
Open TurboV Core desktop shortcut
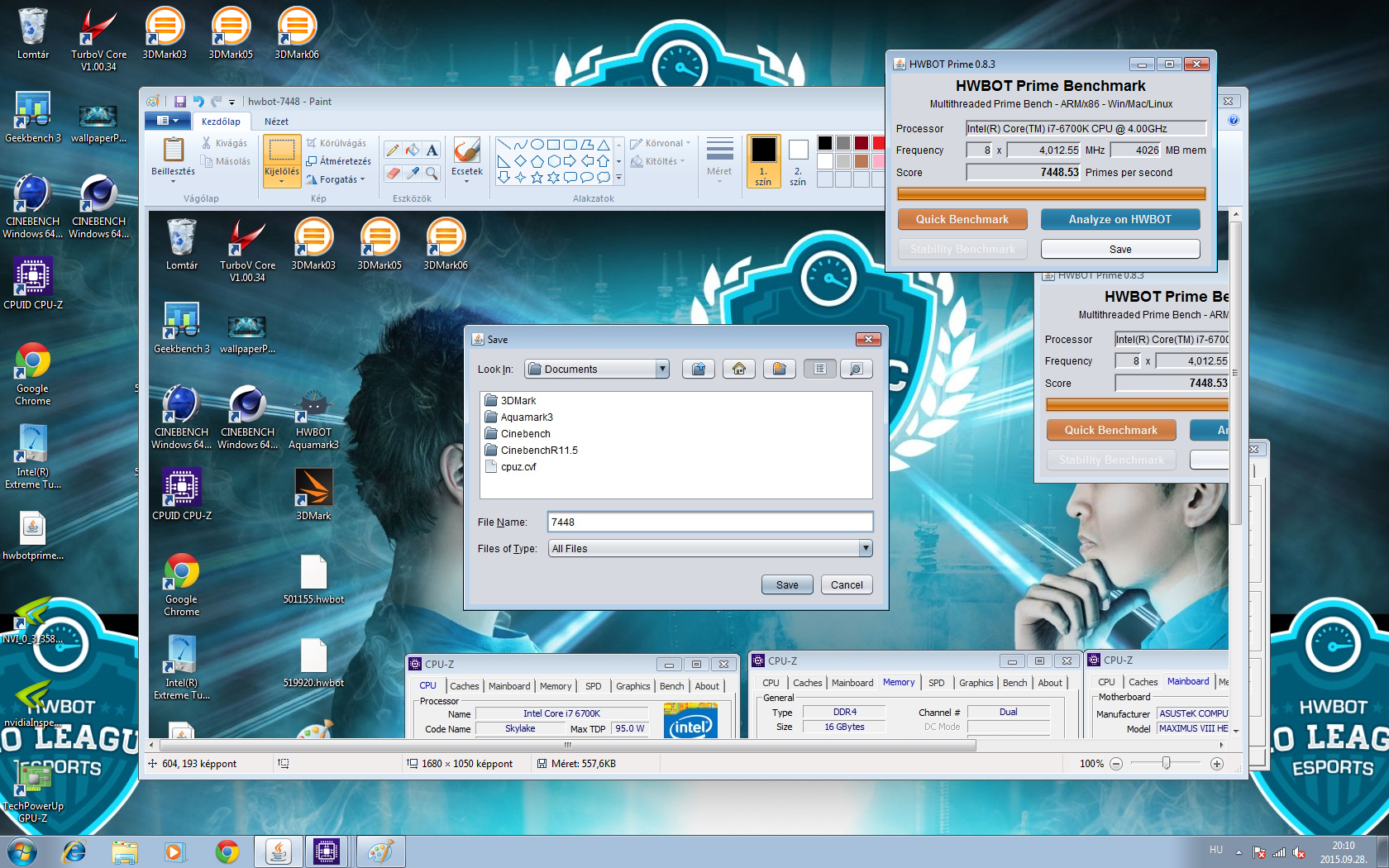click(98, 39)
